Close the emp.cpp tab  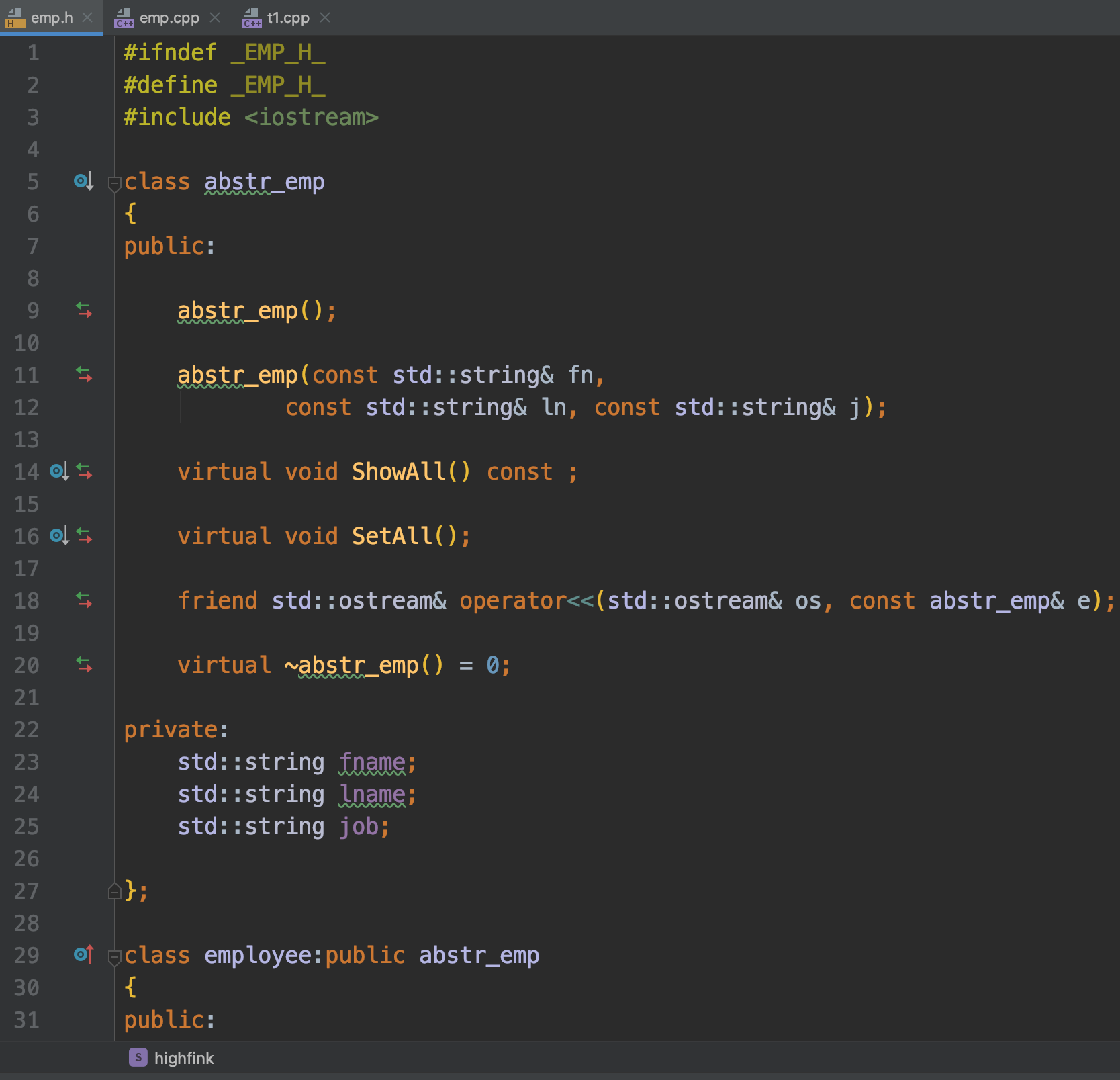[x=215, y=17]
